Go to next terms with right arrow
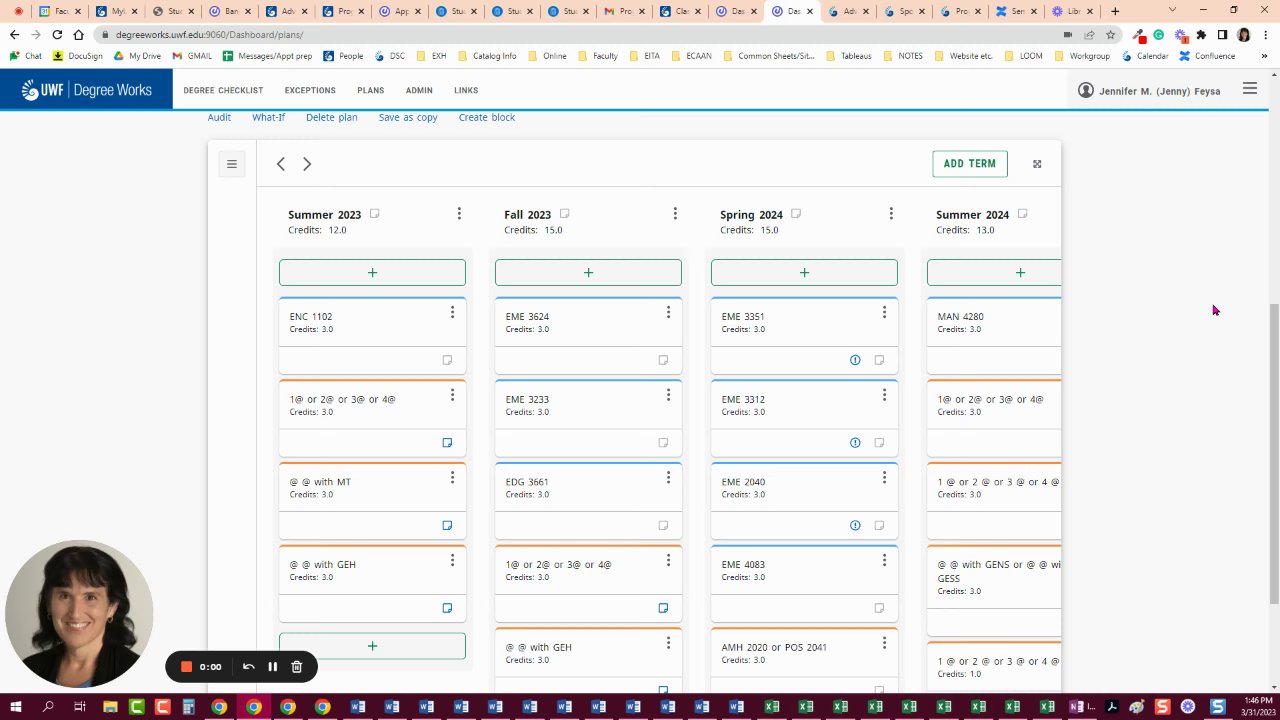Image resolution: width=1280 pixels, height=720 pixels. [x=307, y=164]
